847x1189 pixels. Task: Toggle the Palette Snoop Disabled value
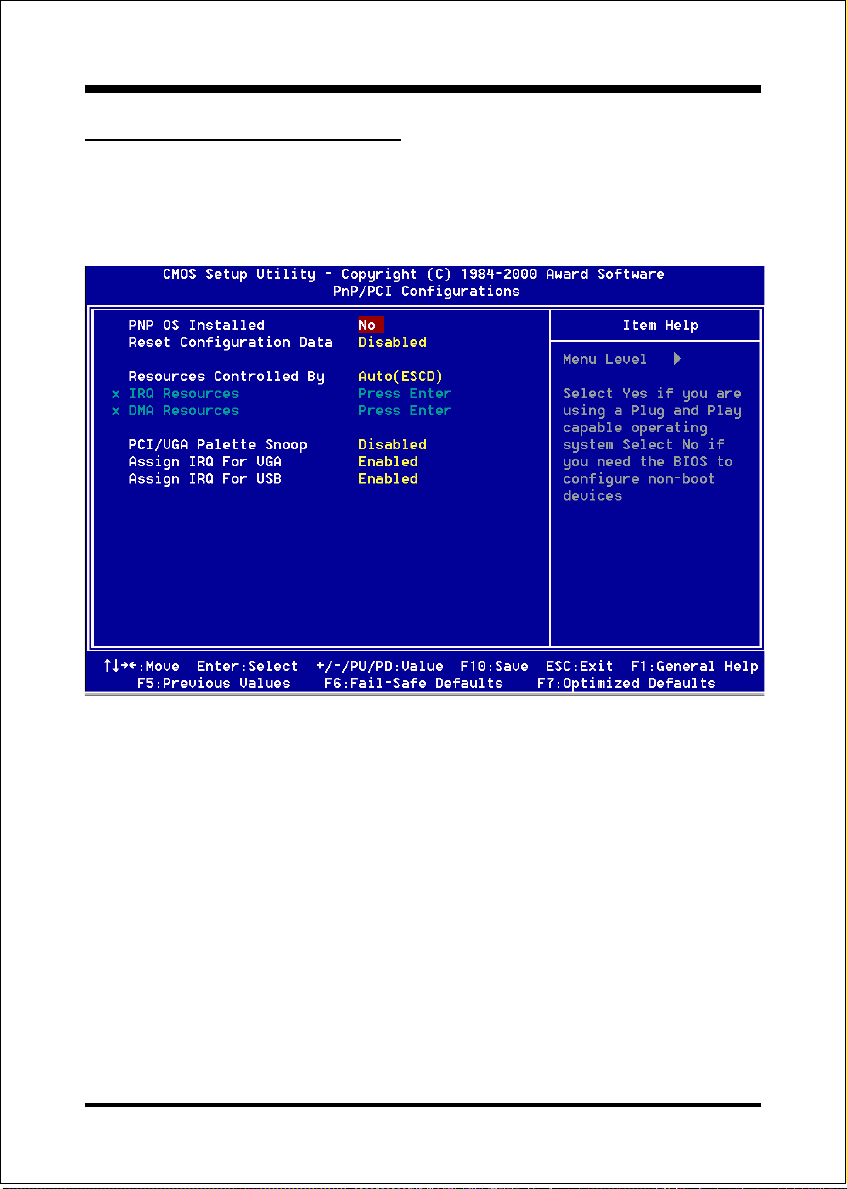click(x=392, y=444)
